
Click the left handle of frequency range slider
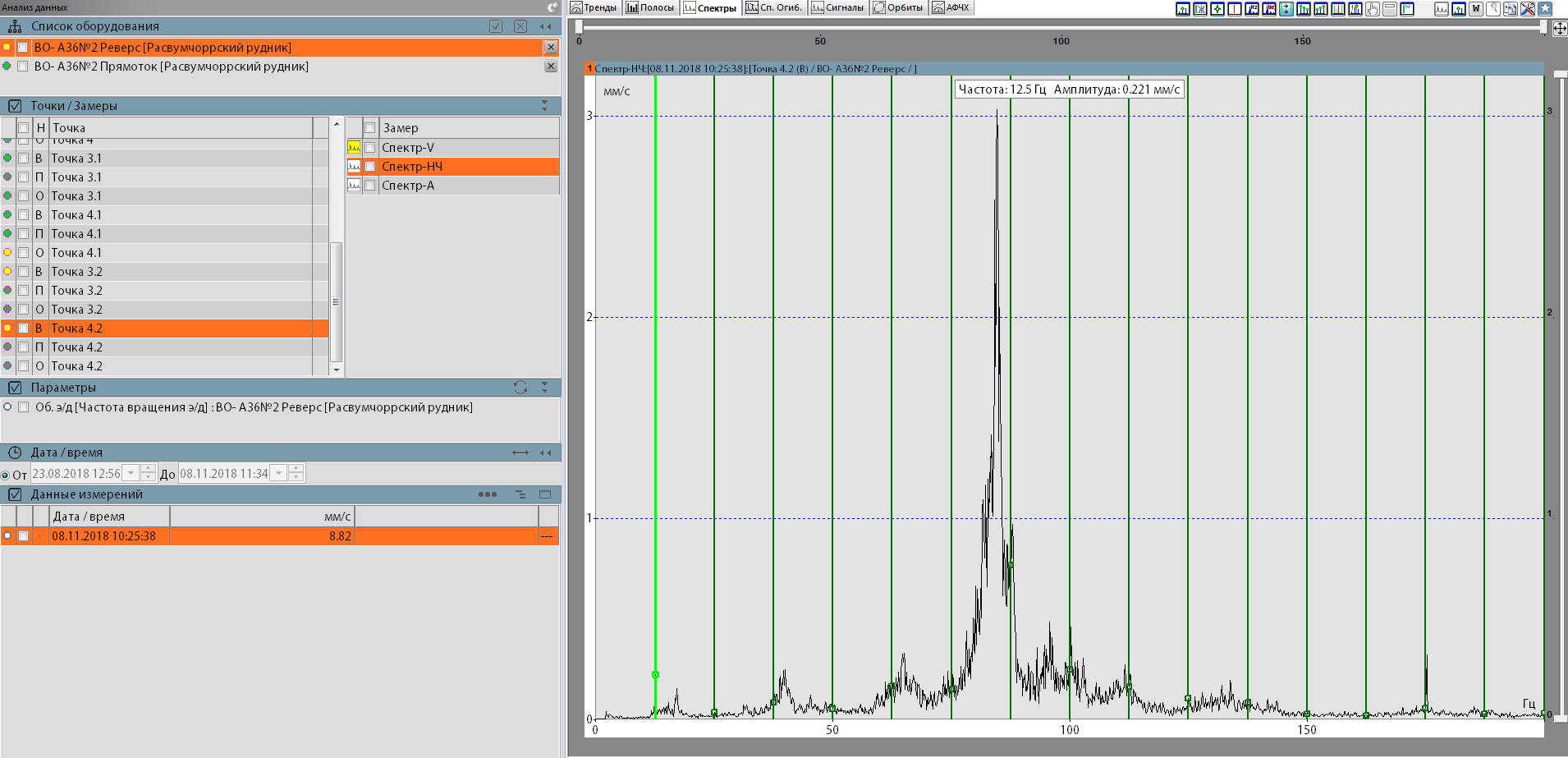coord(579,27)
